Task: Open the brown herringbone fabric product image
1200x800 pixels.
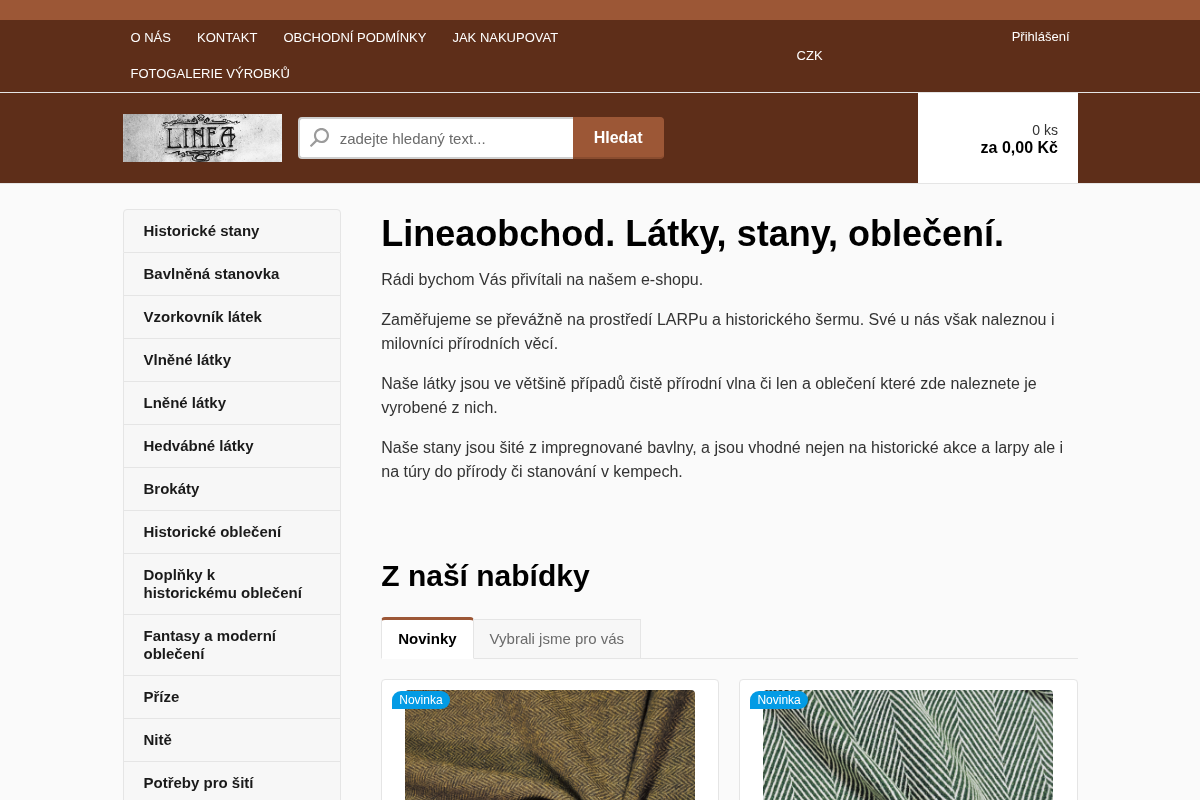Action: [550, 745]
